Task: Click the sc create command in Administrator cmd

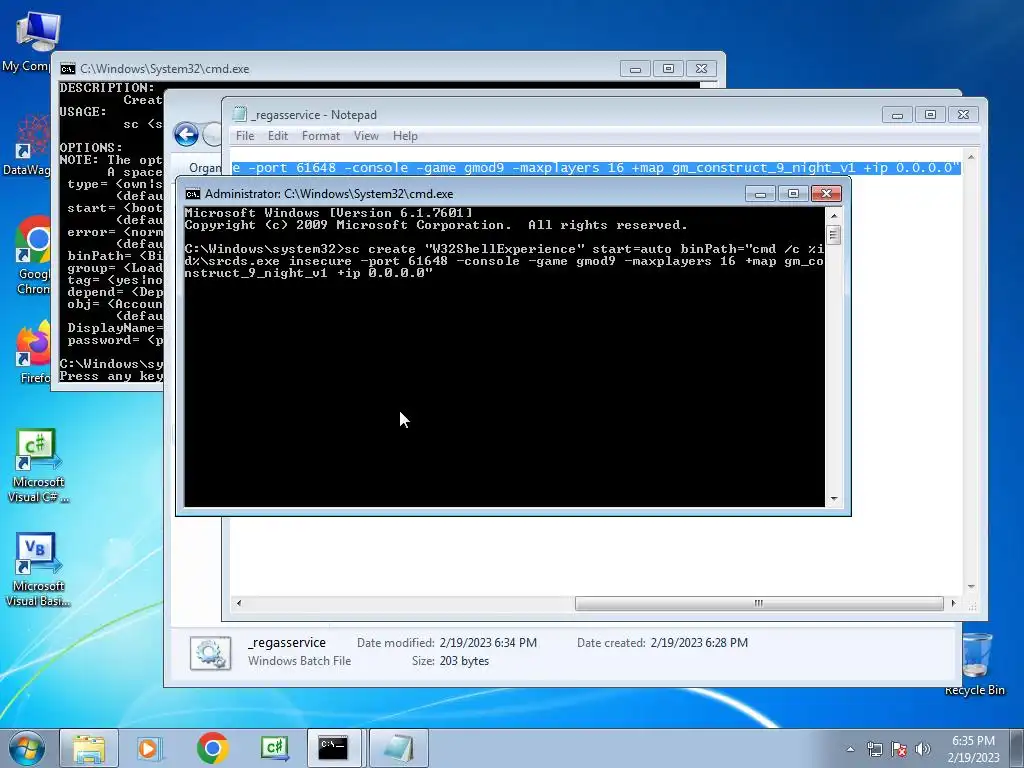Action: click(504, 261)
